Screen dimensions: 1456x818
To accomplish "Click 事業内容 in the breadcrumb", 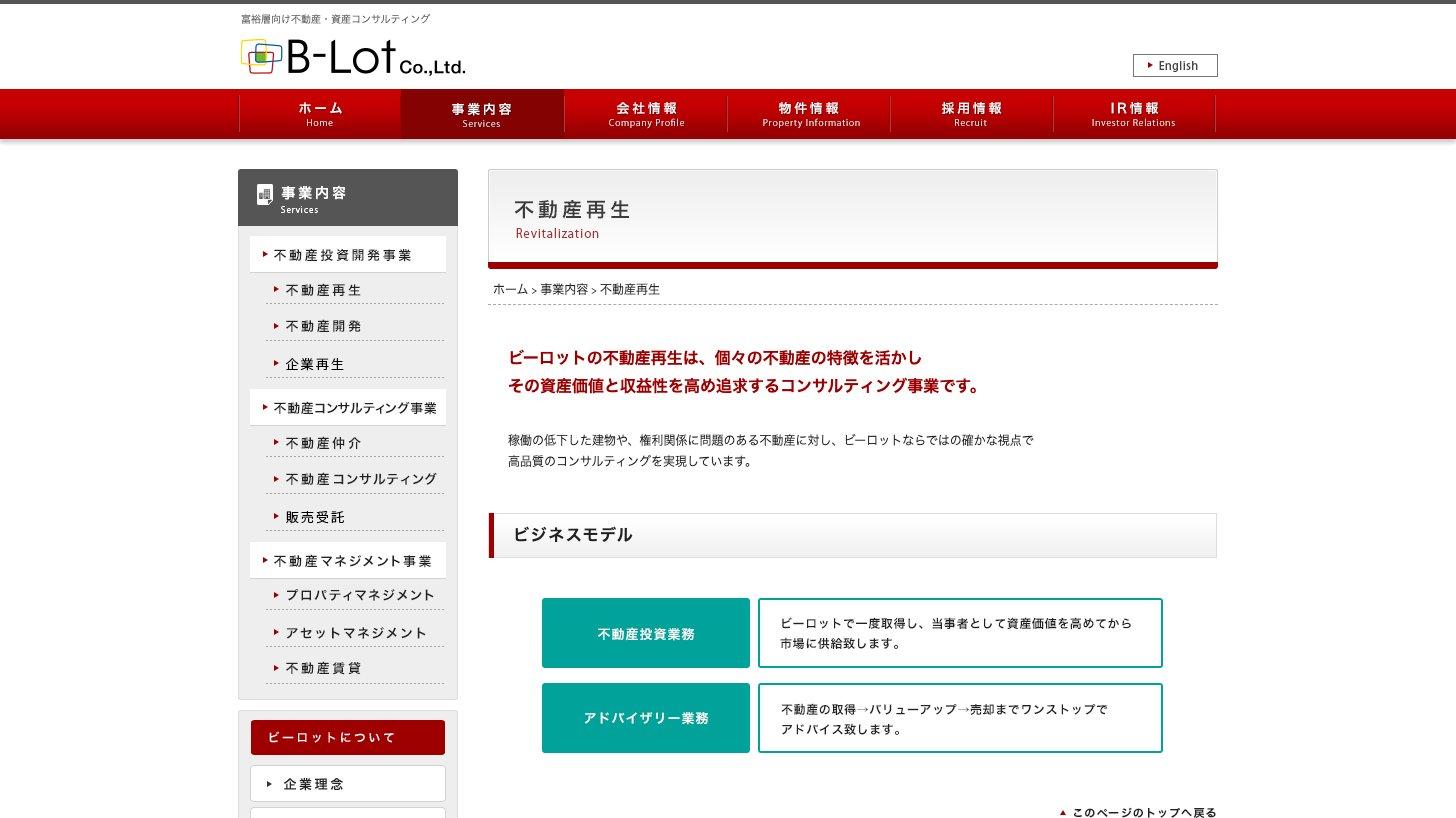I will (x=564, y=289).
